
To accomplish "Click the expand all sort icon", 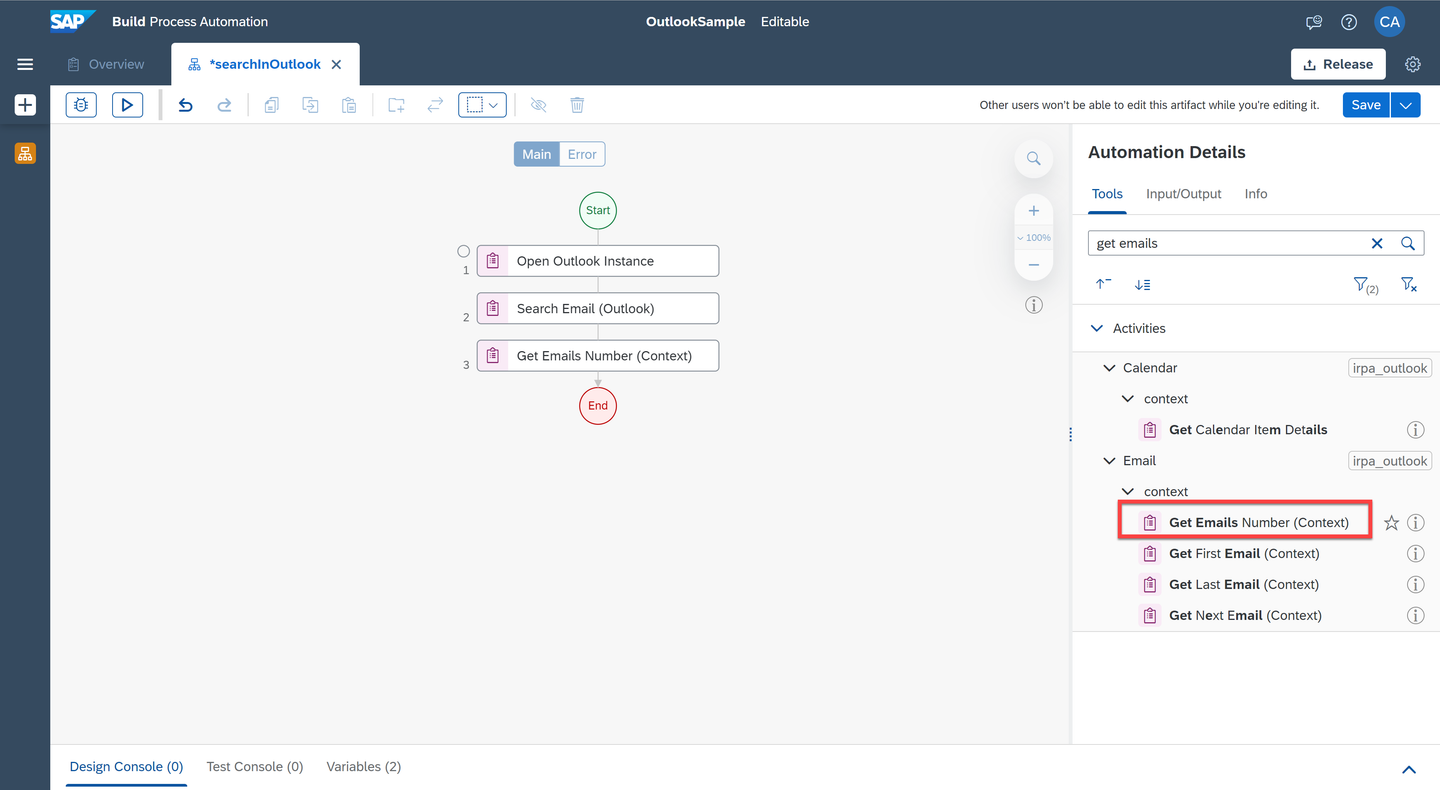I will point(1142,284).
